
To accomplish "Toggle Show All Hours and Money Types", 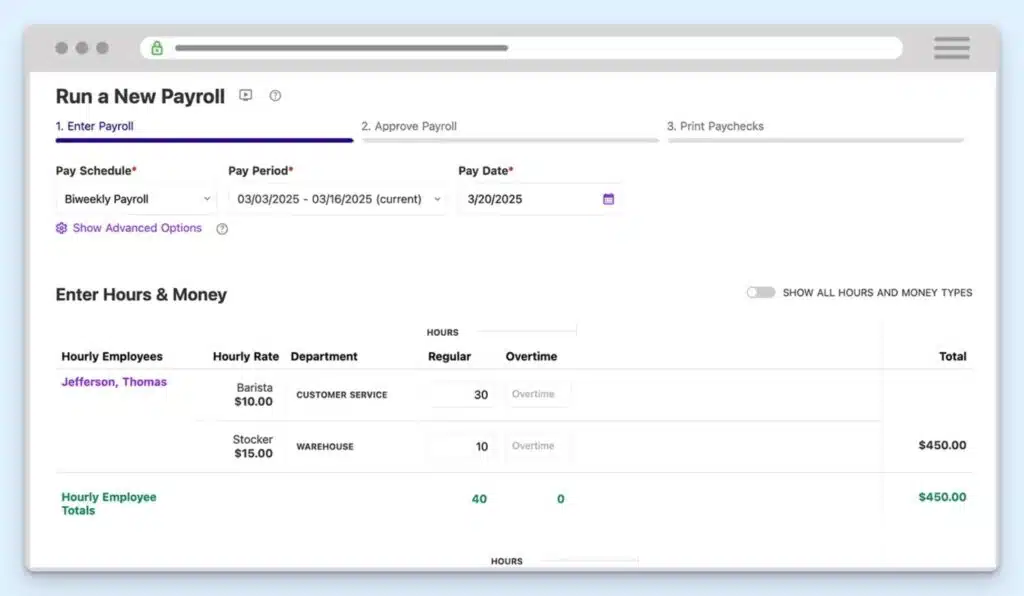I will click(x=761, y=292).
